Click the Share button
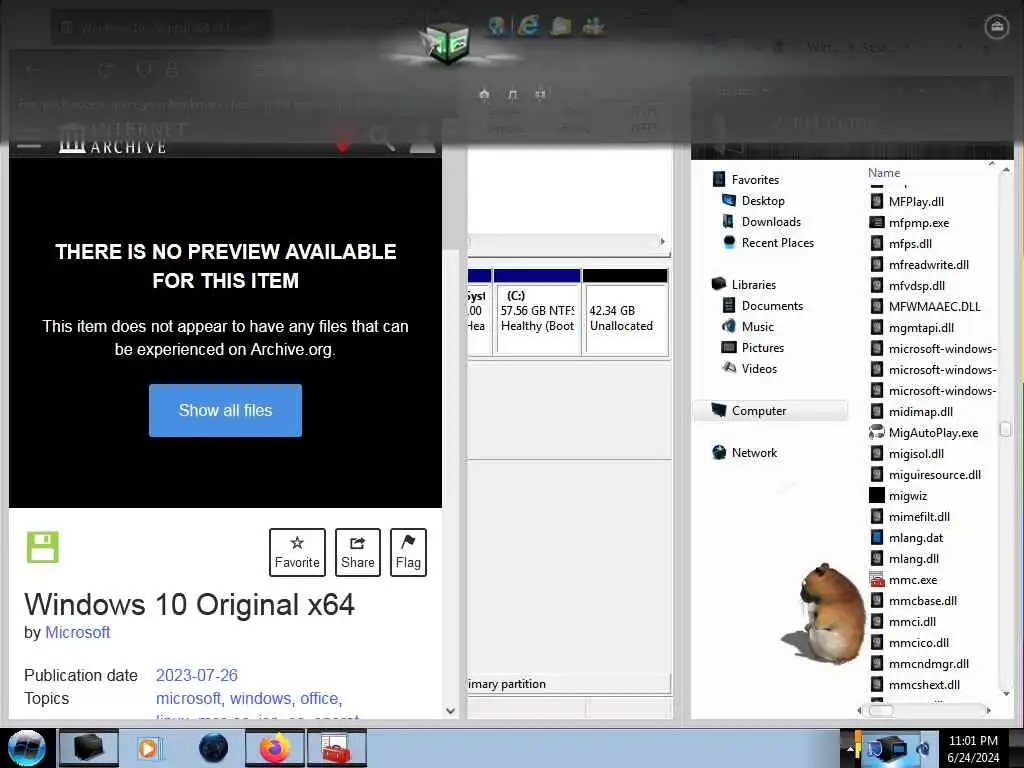Viewport: 1024px width, 768px height. (358, 552)
